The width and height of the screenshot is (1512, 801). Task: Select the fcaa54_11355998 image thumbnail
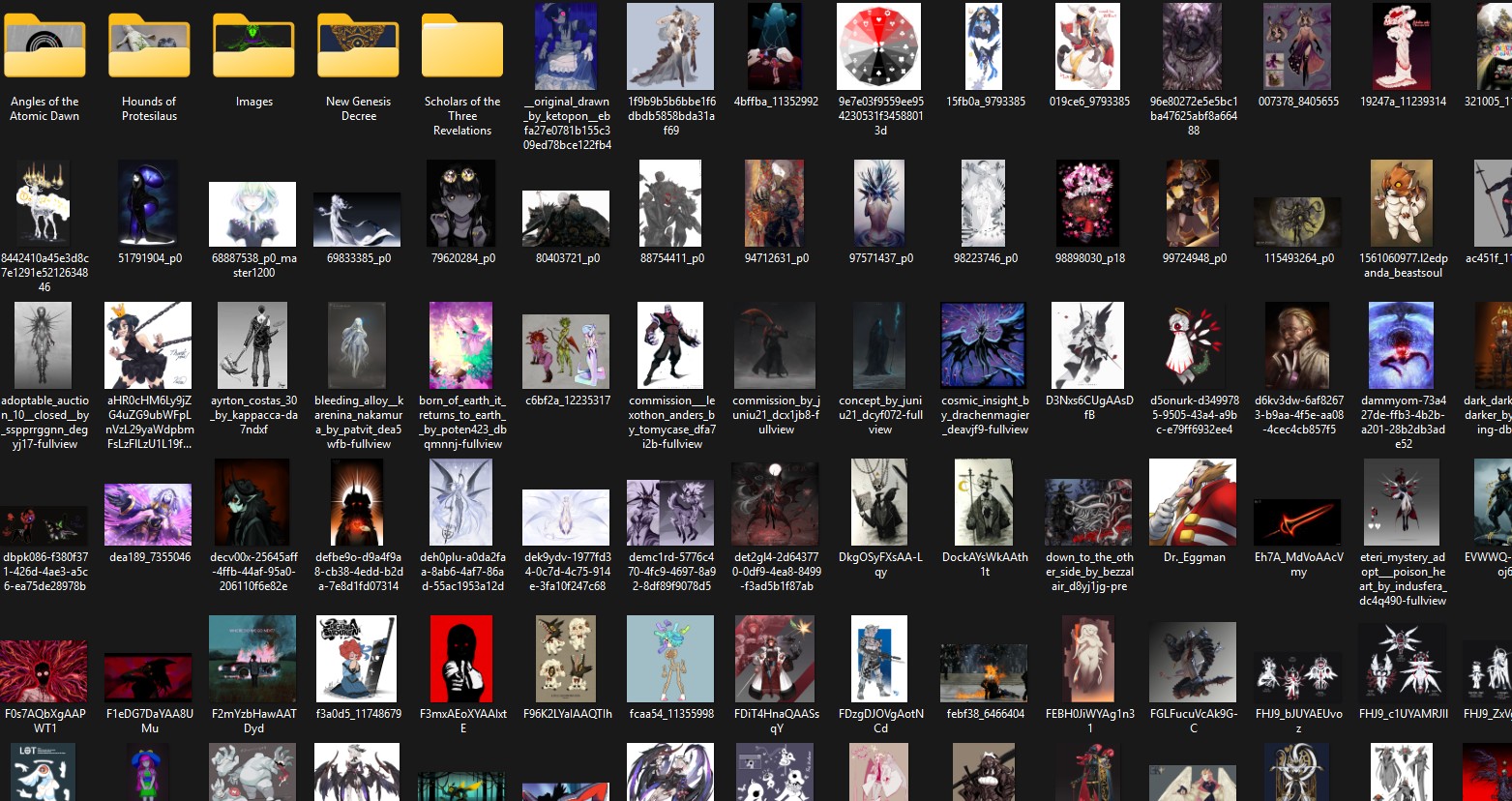click(x=671, y=659)
